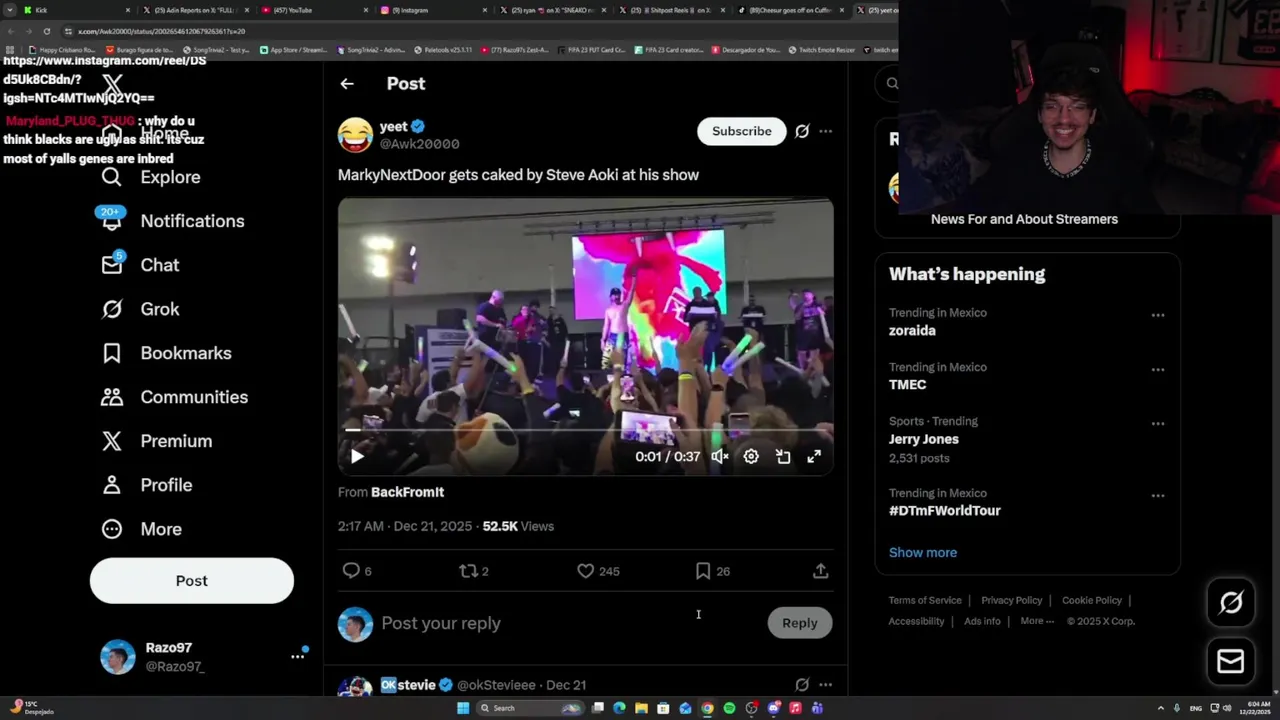Open the TMEC trending topic
This screenshot has height=720, width=1280.
(x=907, y=385)
